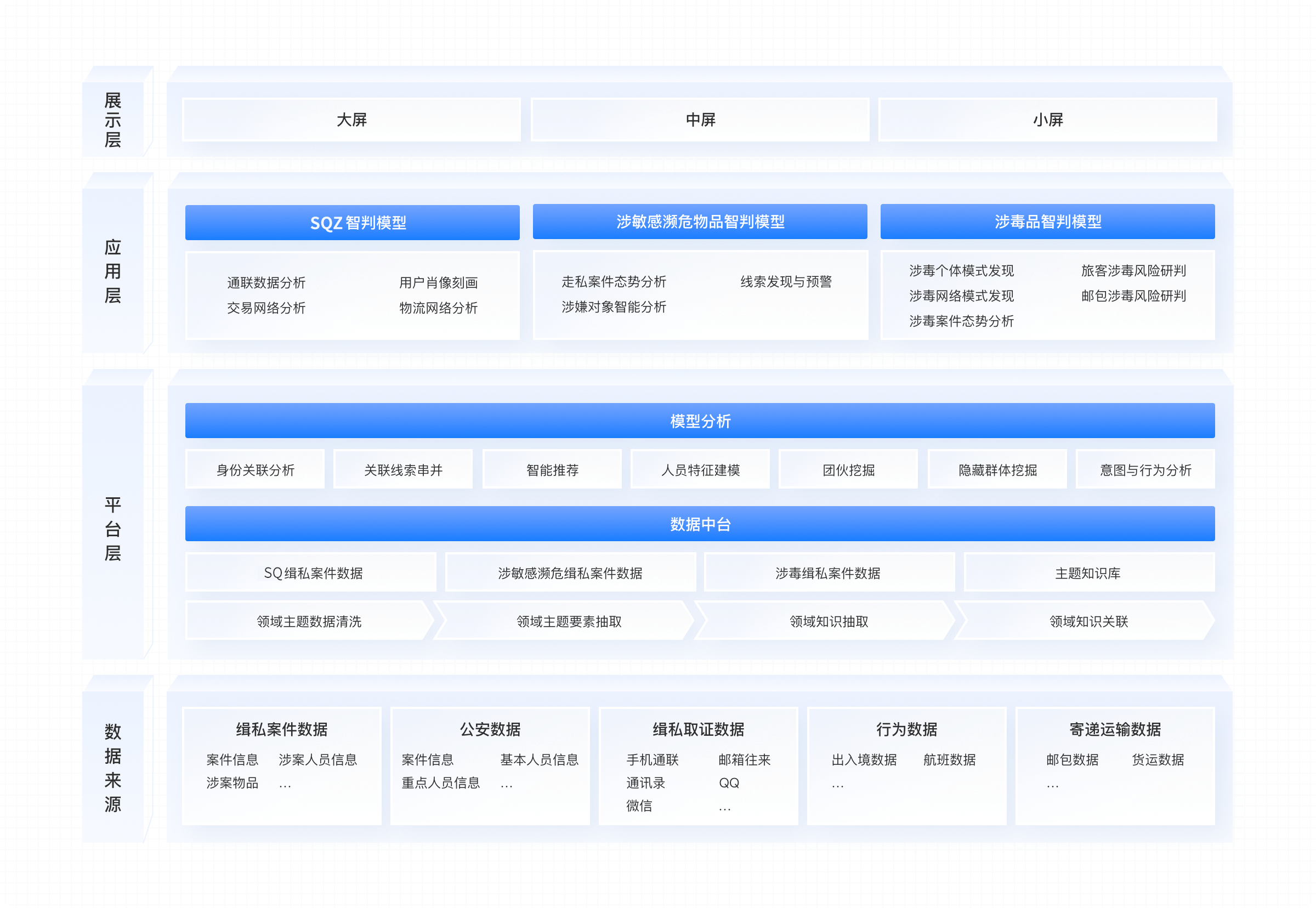This screenshot has height=908, width=1316.
Task: Click the 数据来源 layer label
Action: point(112,767)
